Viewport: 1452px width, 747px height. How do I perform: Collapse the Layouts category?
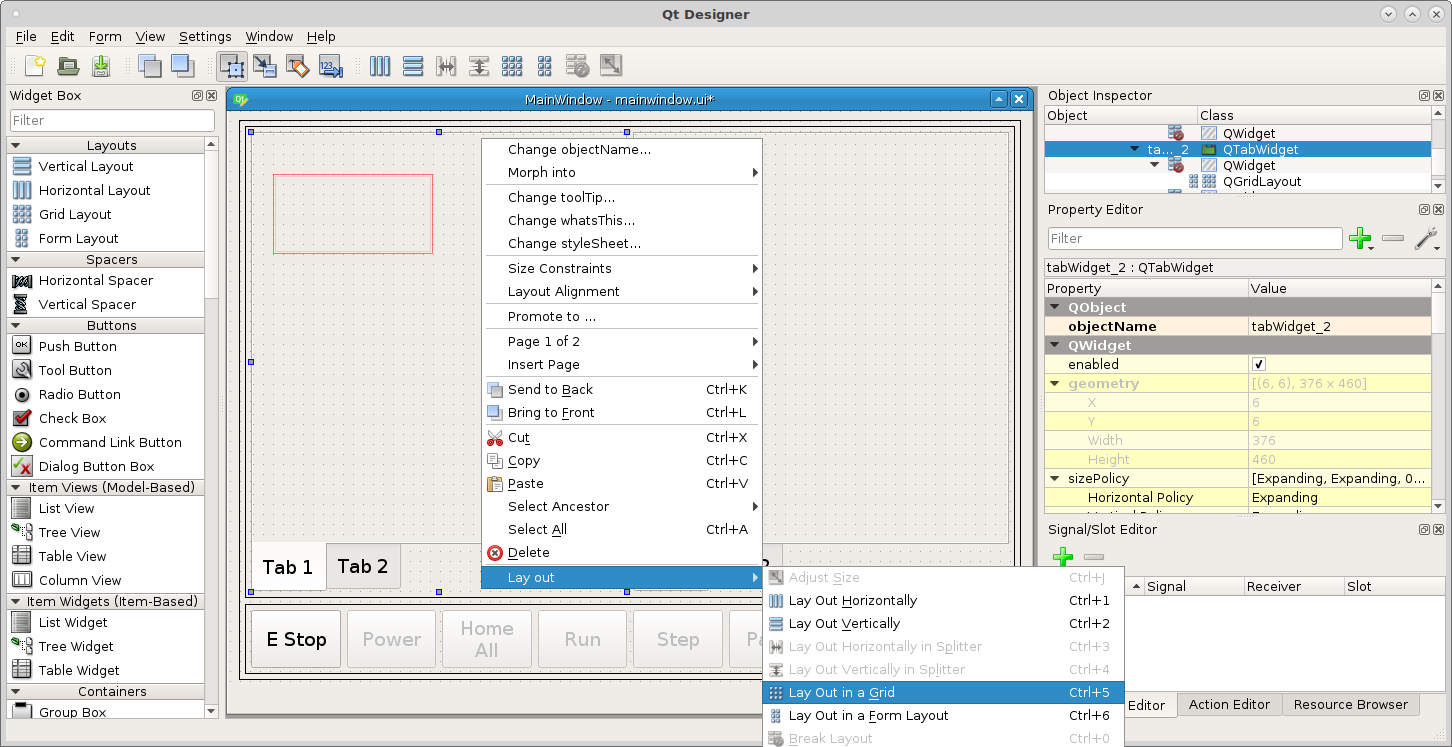pyautogui.click(x=17, y=145)
